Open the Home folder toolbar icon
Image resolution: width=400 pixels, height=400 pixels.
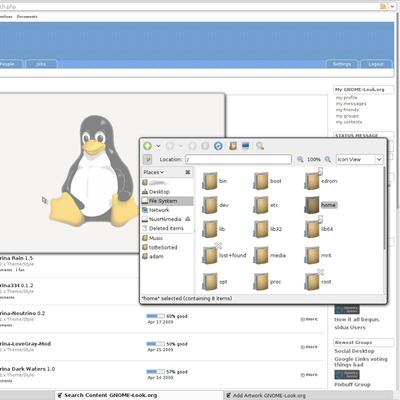pos(233,146)
